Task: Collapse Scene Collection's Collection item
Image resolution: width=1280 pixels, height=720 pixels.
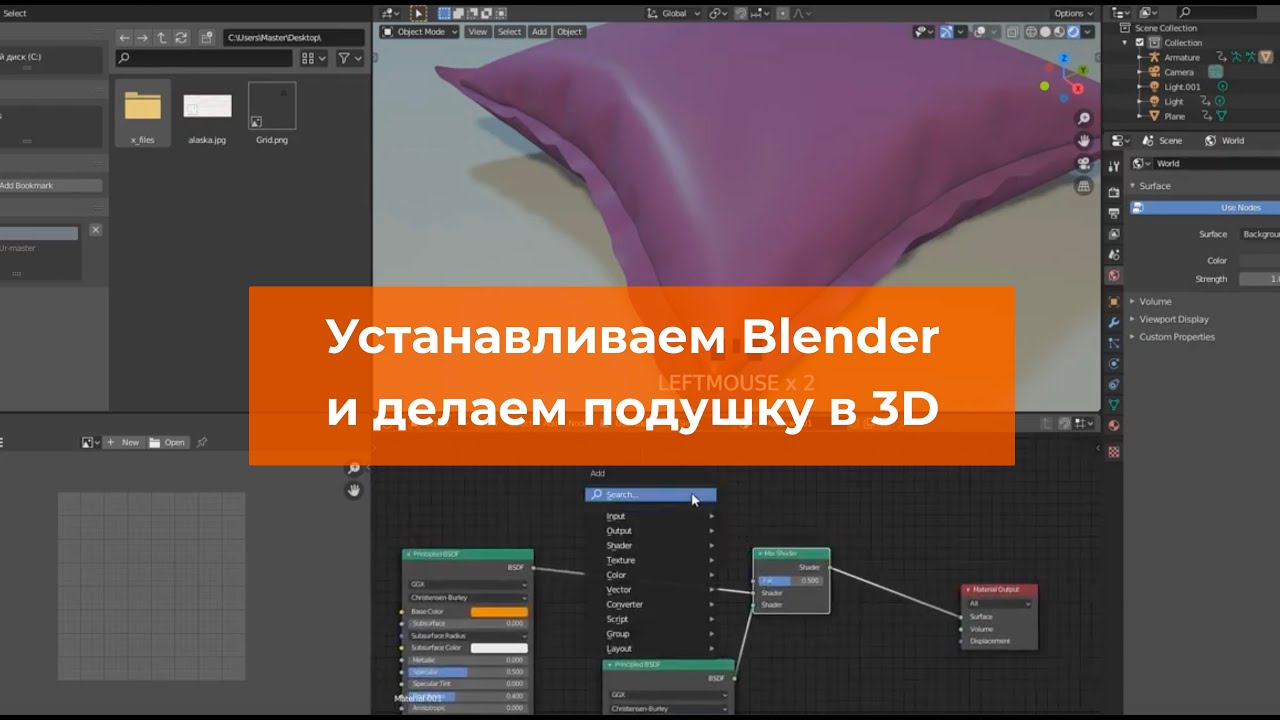Action: [x=1126, y=43]
